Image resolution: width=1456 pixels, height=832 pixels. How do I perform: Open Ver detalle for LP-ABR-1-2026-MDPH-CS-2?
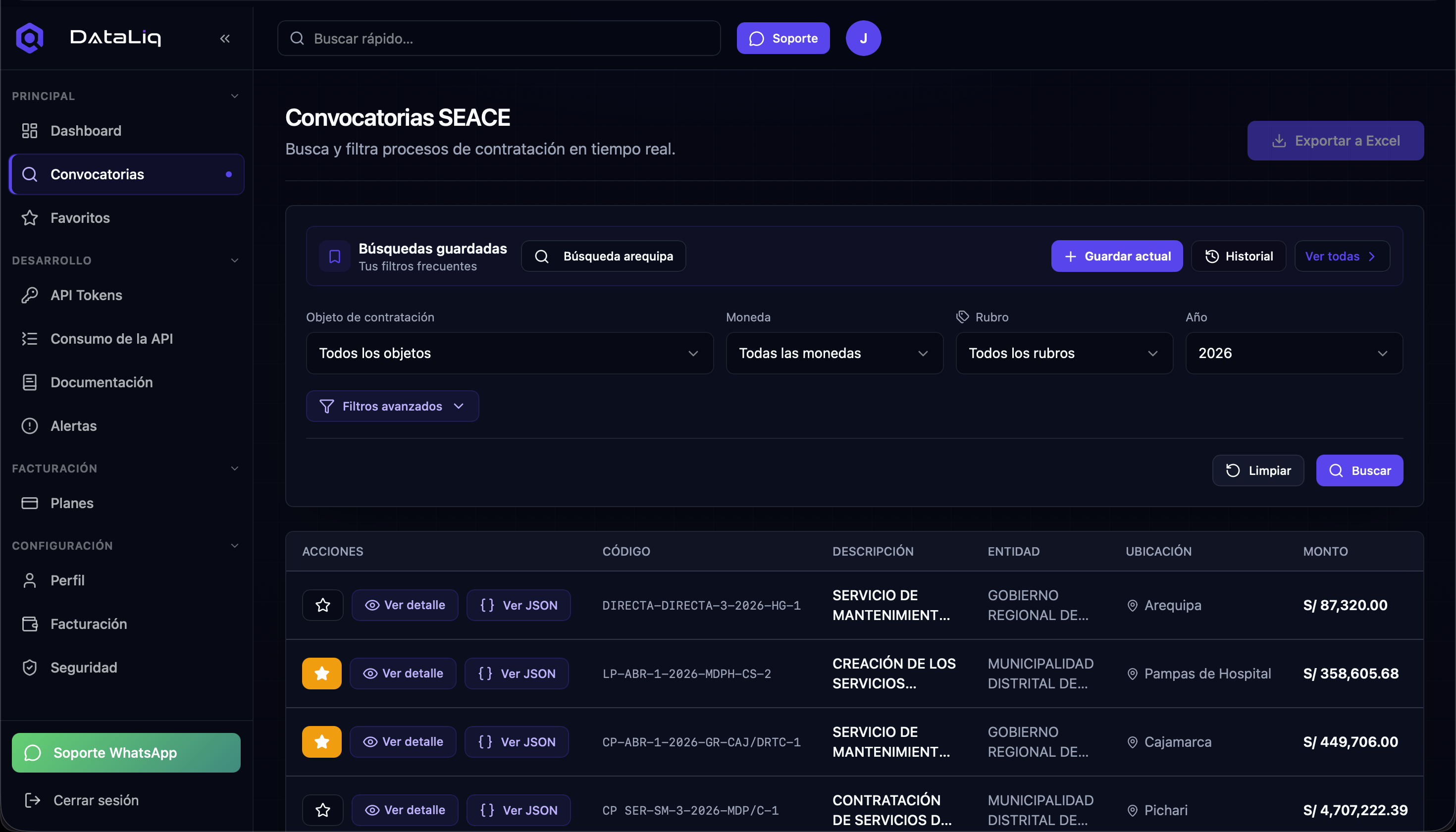(x=403, y=674)
